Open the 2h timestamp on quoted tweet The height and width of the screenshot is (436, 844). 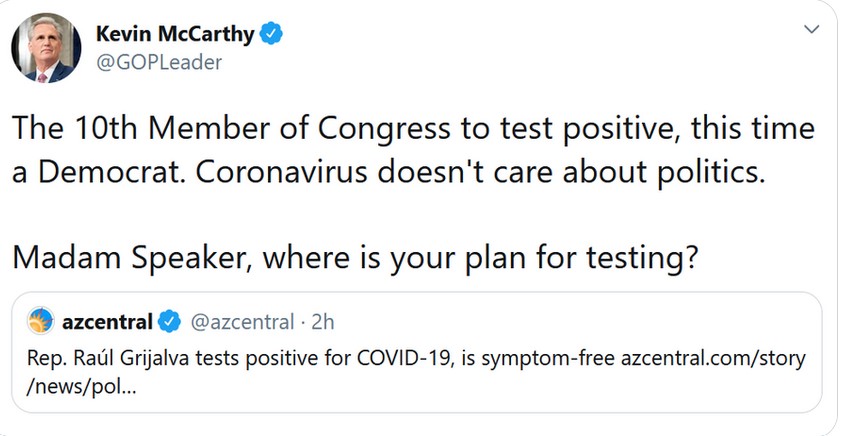pyautogui.click(x=323, y=322)
